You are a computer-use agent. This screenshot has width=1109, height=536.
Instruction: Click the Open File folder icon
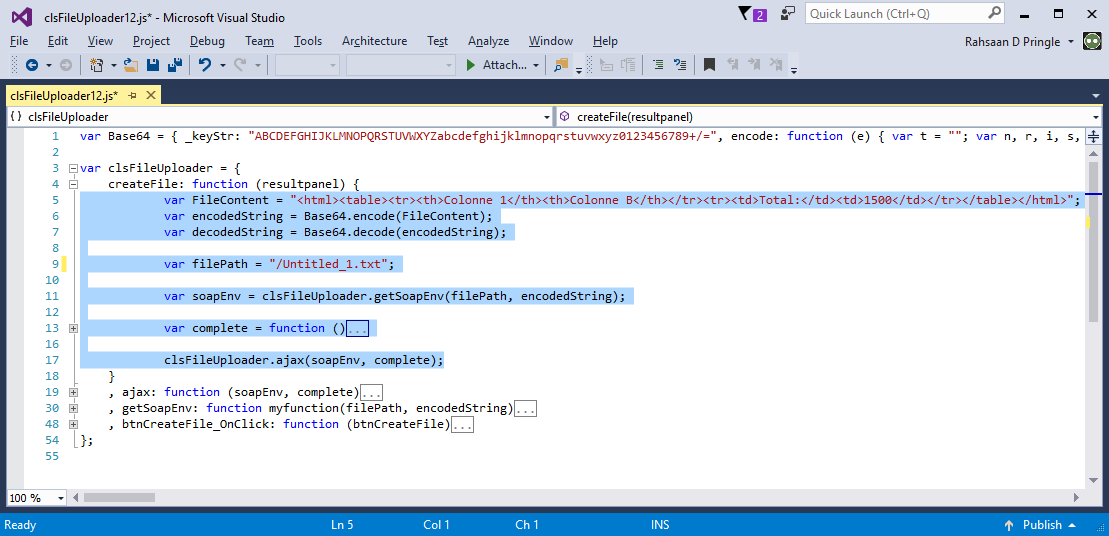click(x=131, y=65)
